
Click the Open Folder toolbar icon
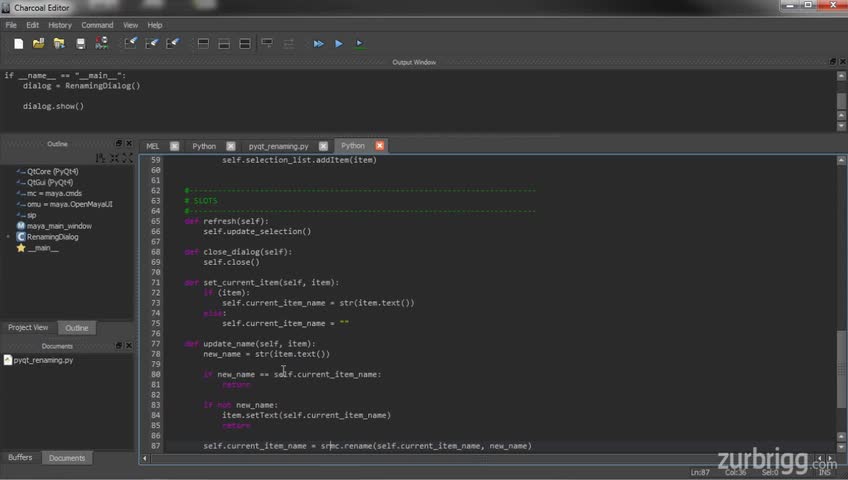click(x=38, y=44)
